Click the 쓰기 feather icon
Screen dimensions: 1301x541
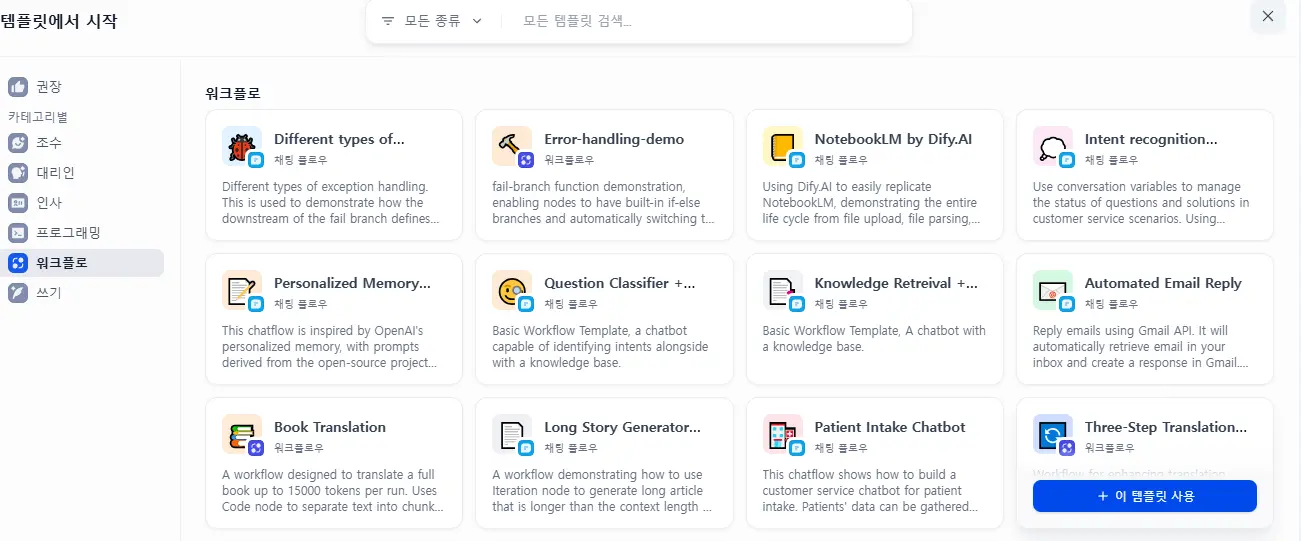[x=18, y=293]
